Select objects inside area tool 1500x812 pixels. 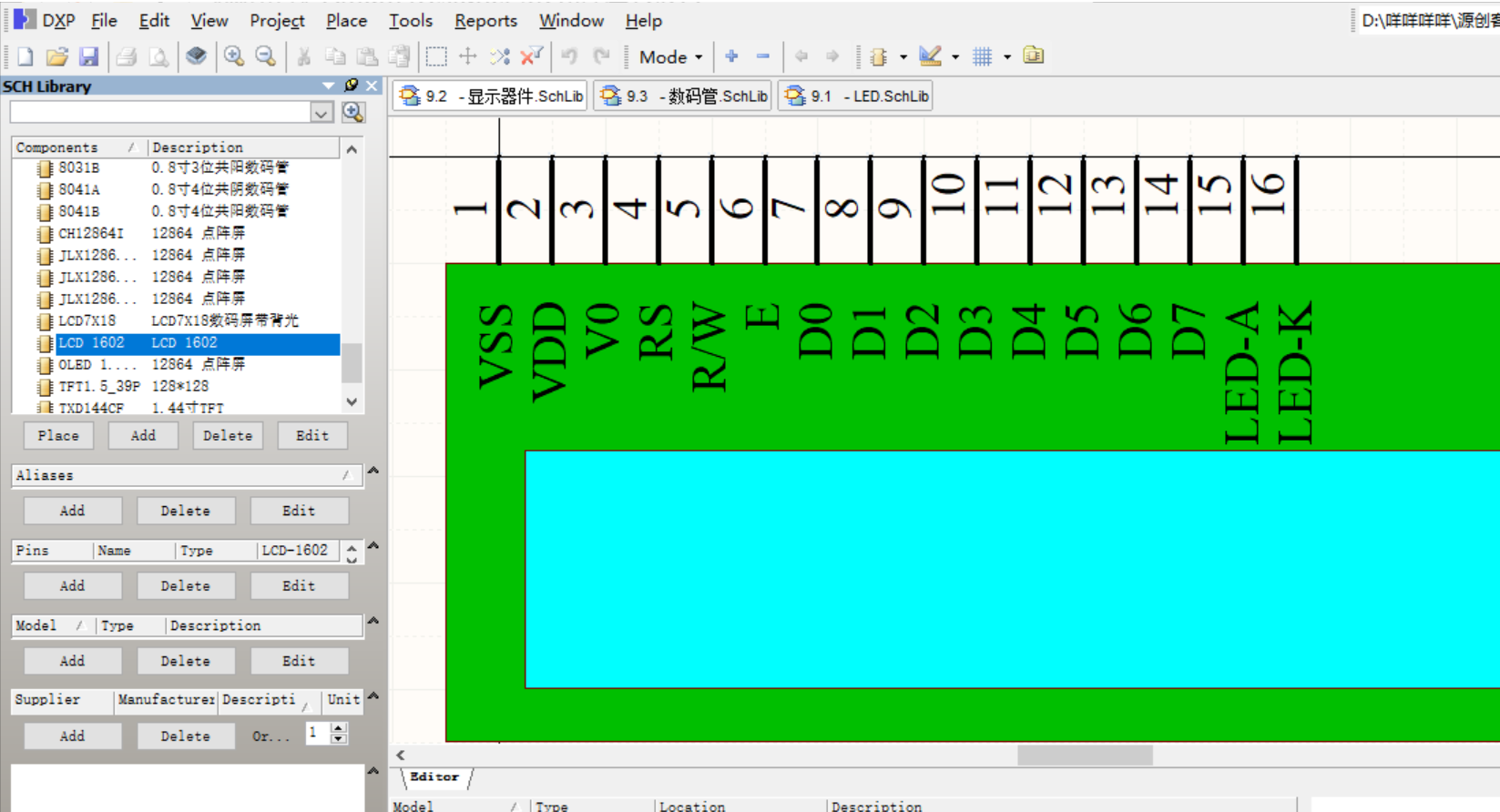tap(436, 56)
